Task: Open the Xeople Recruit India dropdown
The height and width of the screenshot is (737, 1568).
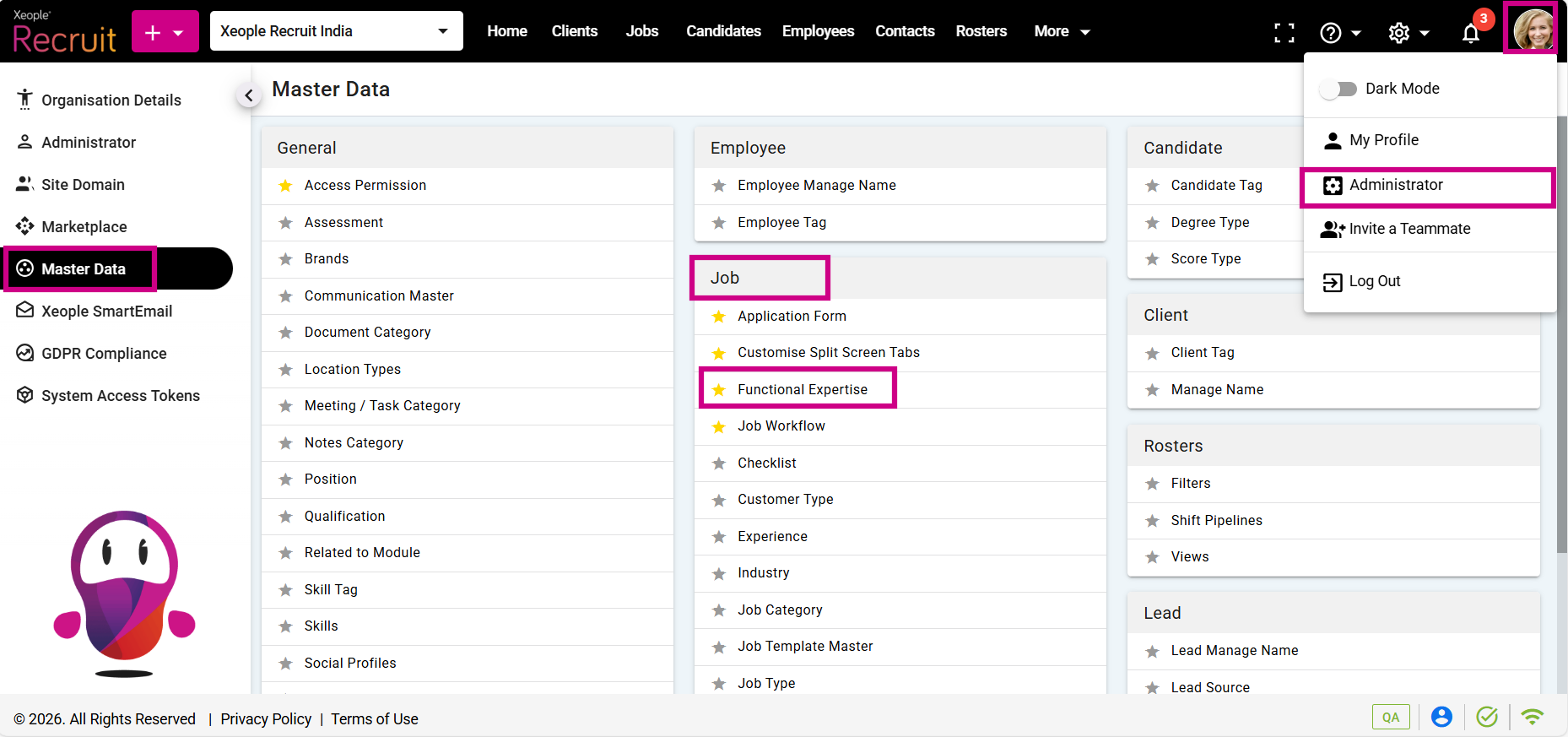Action: coord(336,31)
